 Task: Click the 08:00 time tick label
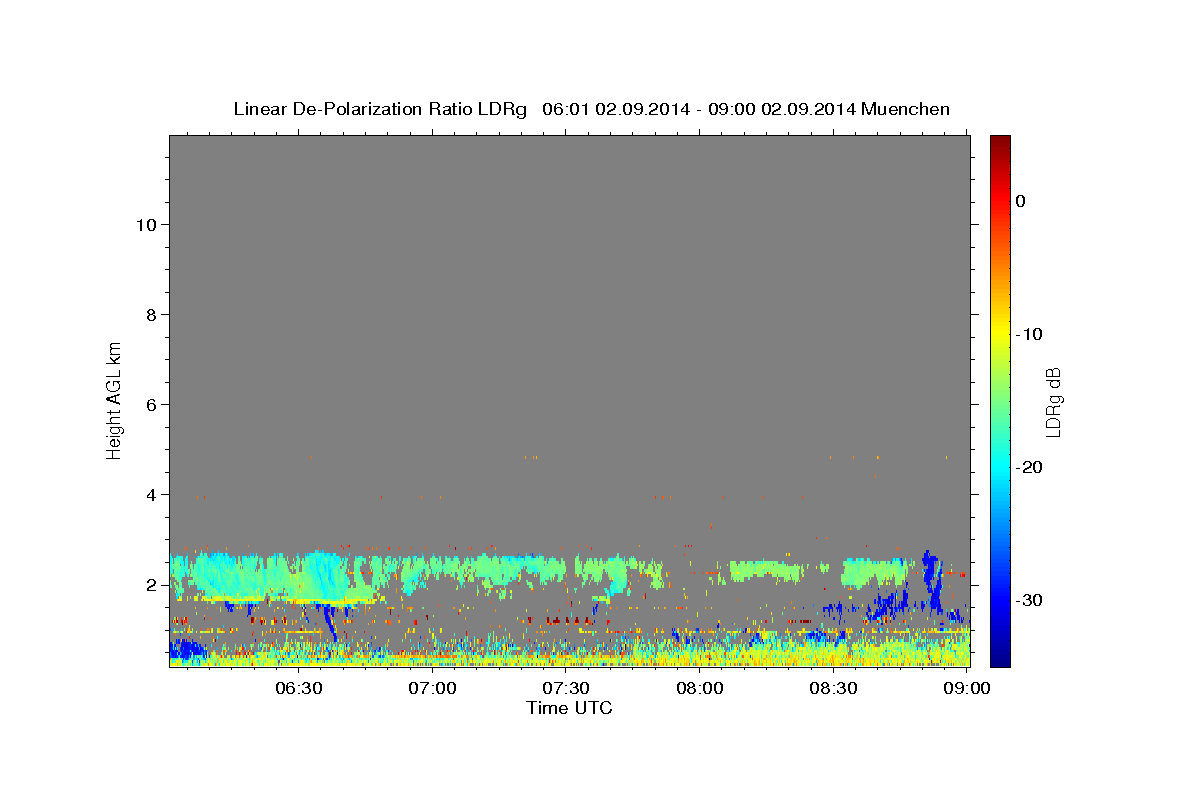[700, 689]
